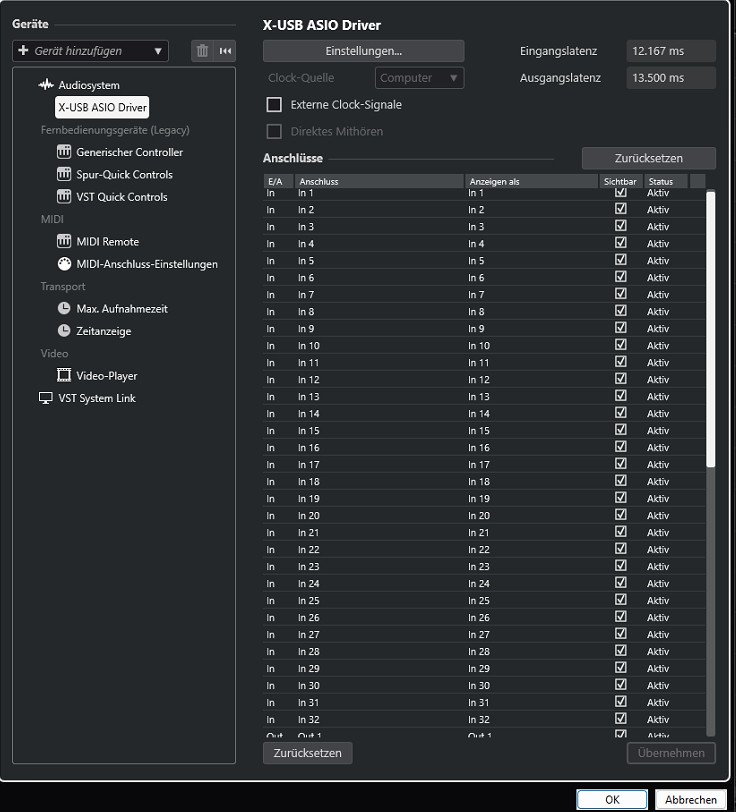The image size is (736, 812).
Task: Click the bottom-left Zurücksetzen button
Action: click(308, 753)
